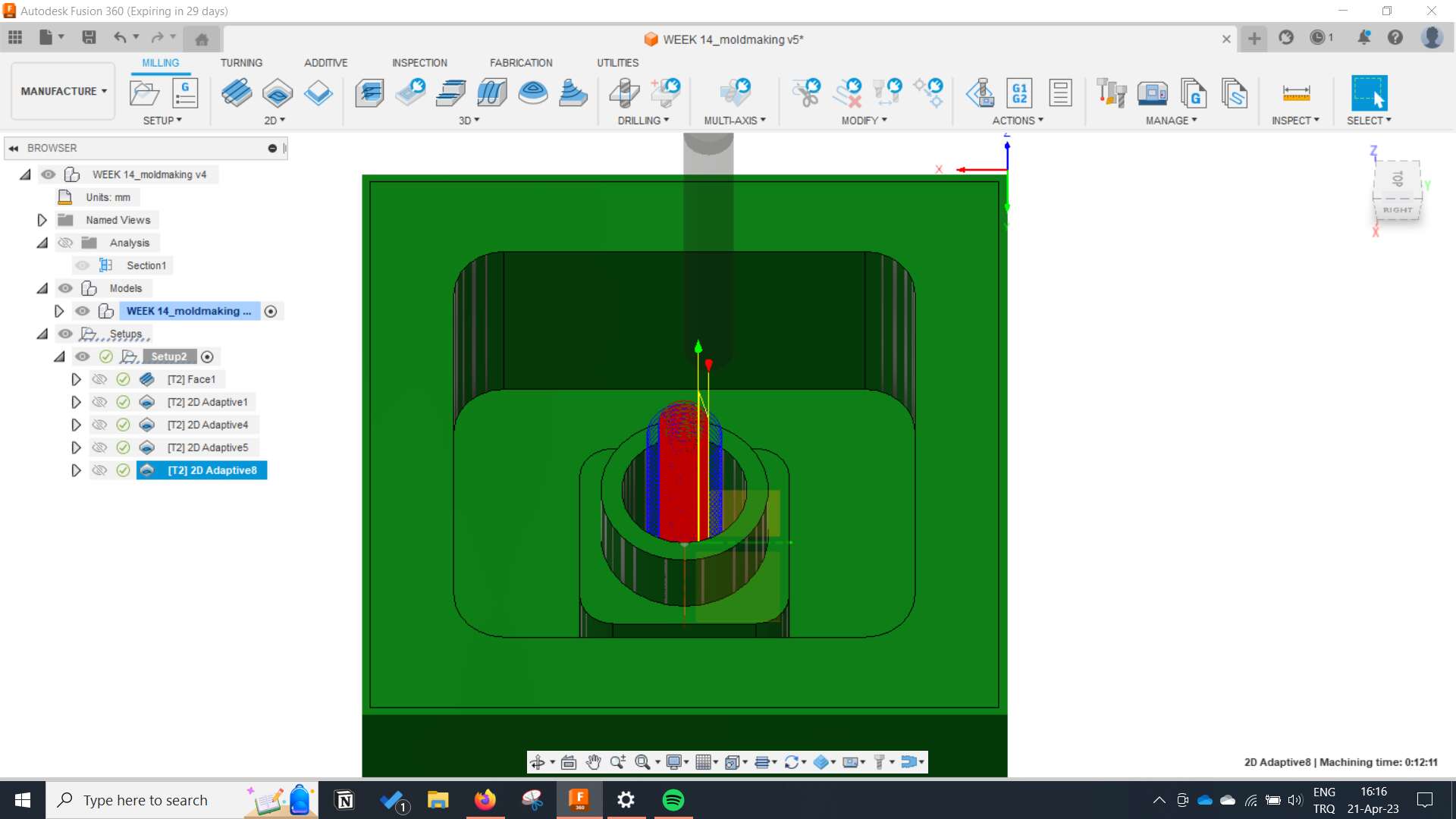
Task: Open the Tool Library icon
Action: click(x=1112, y=93)
